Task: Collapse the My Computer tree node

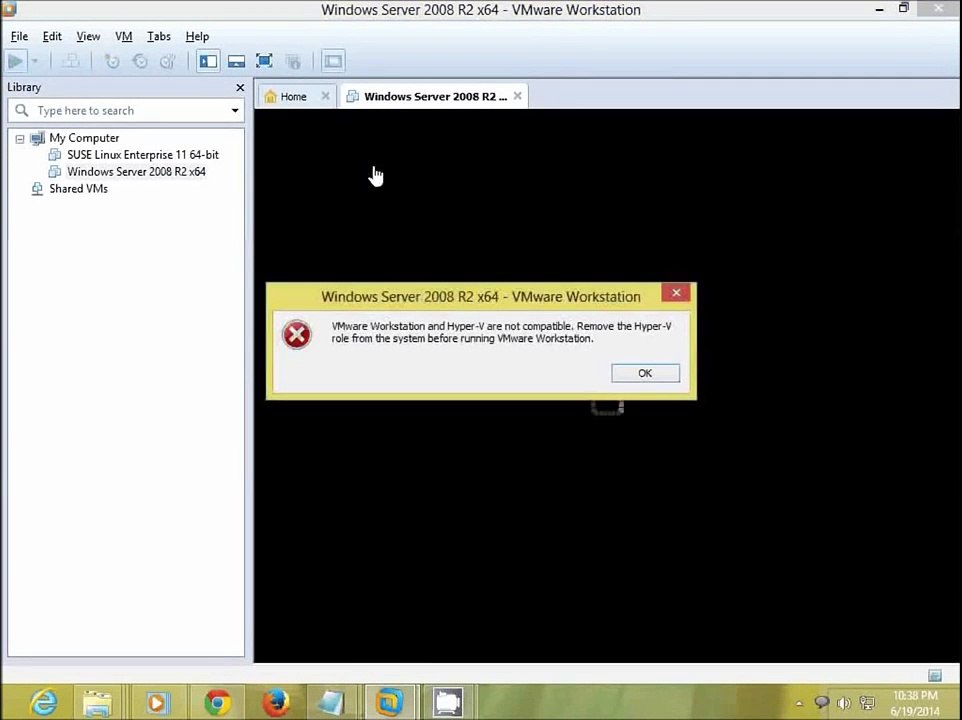Action: tap(20, 139)
